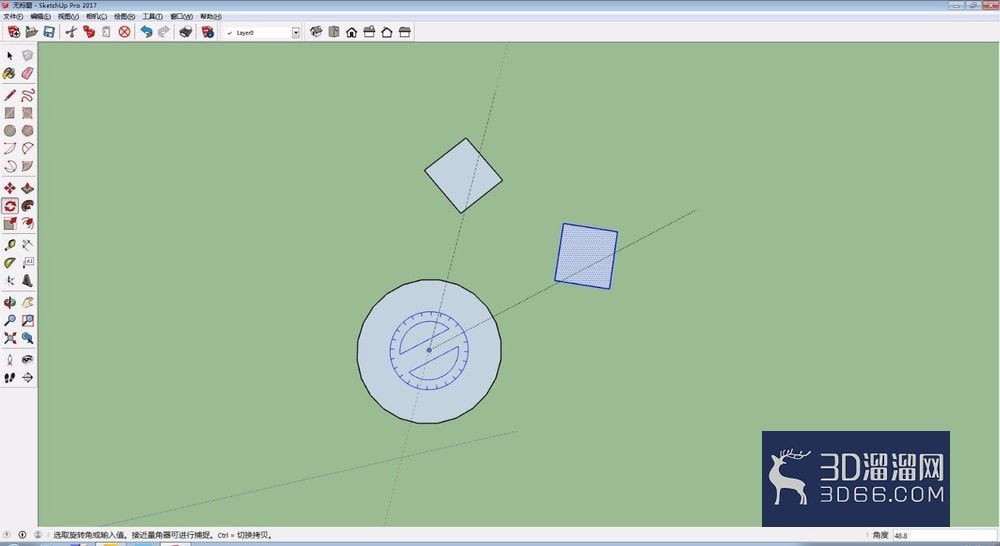Click the red Copy icon

[89, 32]
